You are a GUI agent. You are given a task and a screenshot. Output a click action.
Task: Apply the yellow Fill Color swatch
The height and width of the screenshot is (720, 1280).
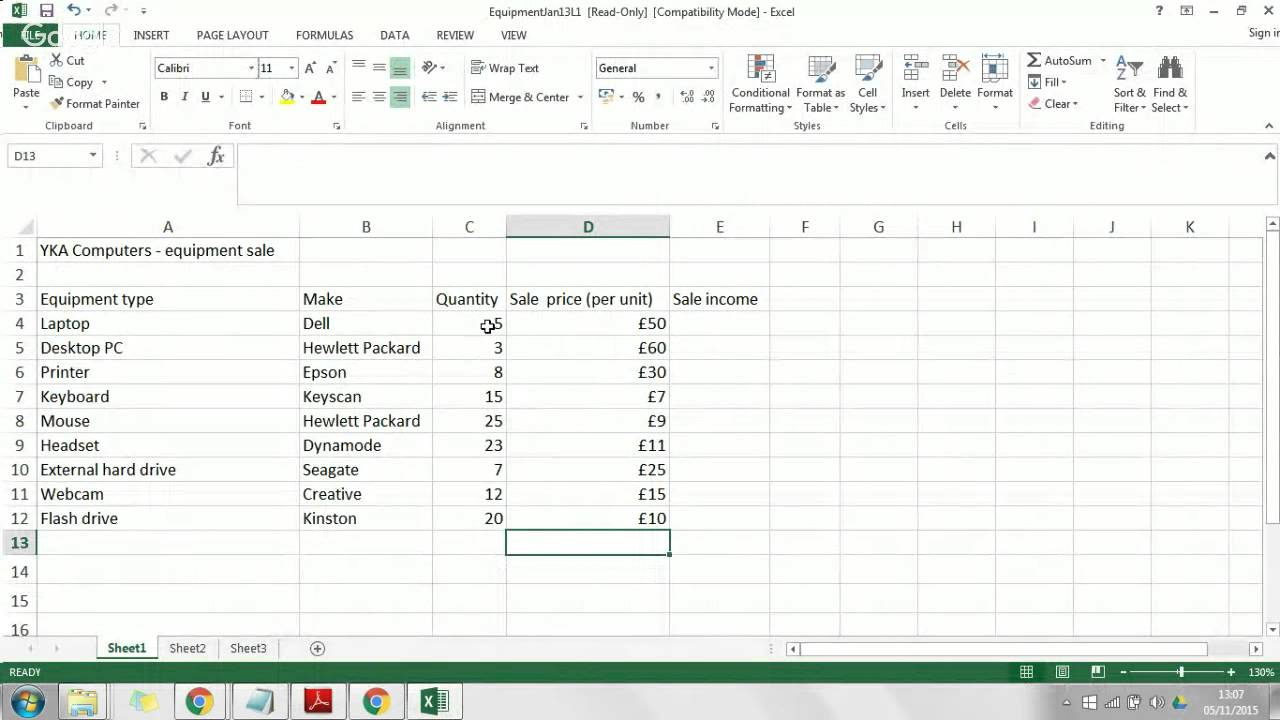(x=287, y=97)
